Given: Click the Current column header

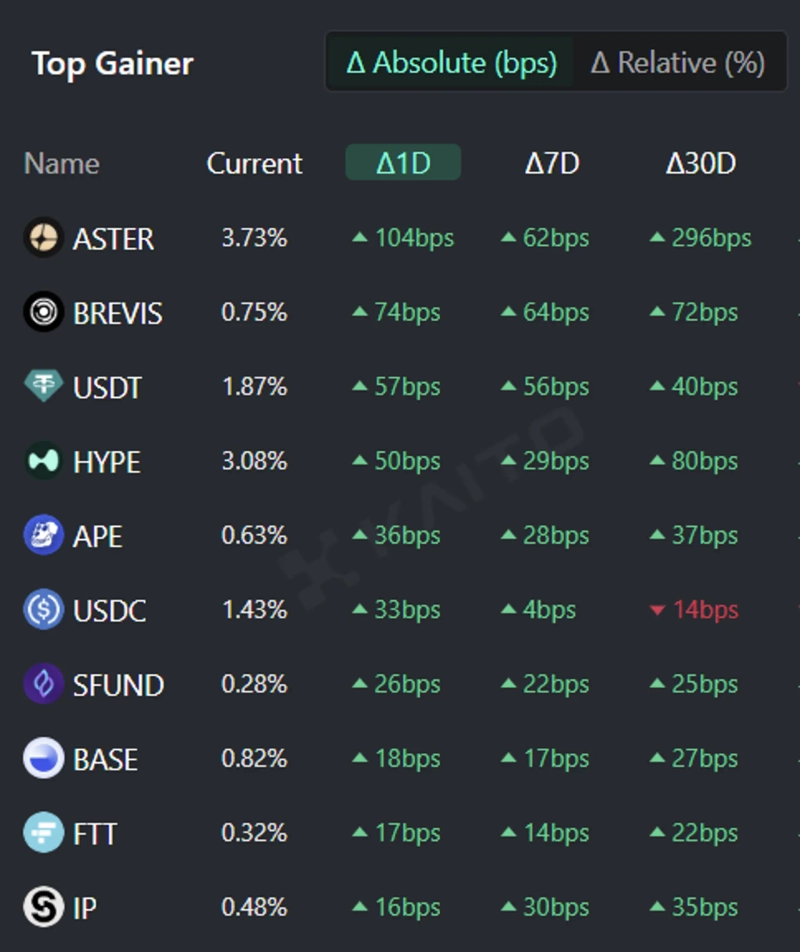Looking at the screenshot, I should pos(254,163).
